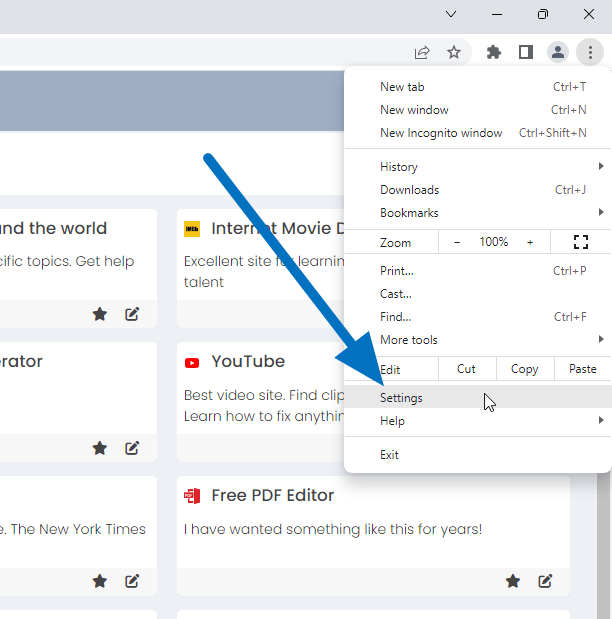
Task: Click the Copy button
Action: pos(525,369)
